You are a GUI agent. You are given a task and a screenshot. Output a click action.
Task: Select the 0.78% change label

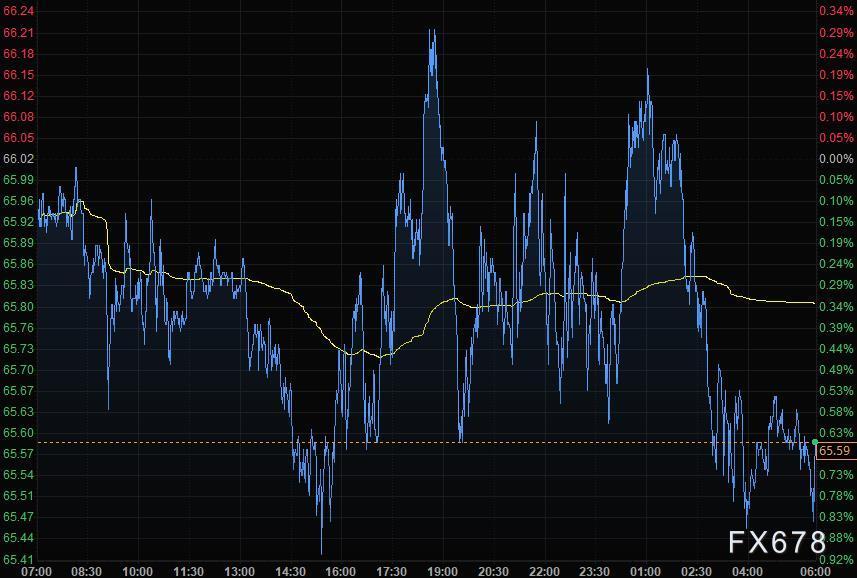tap(836, 496)
